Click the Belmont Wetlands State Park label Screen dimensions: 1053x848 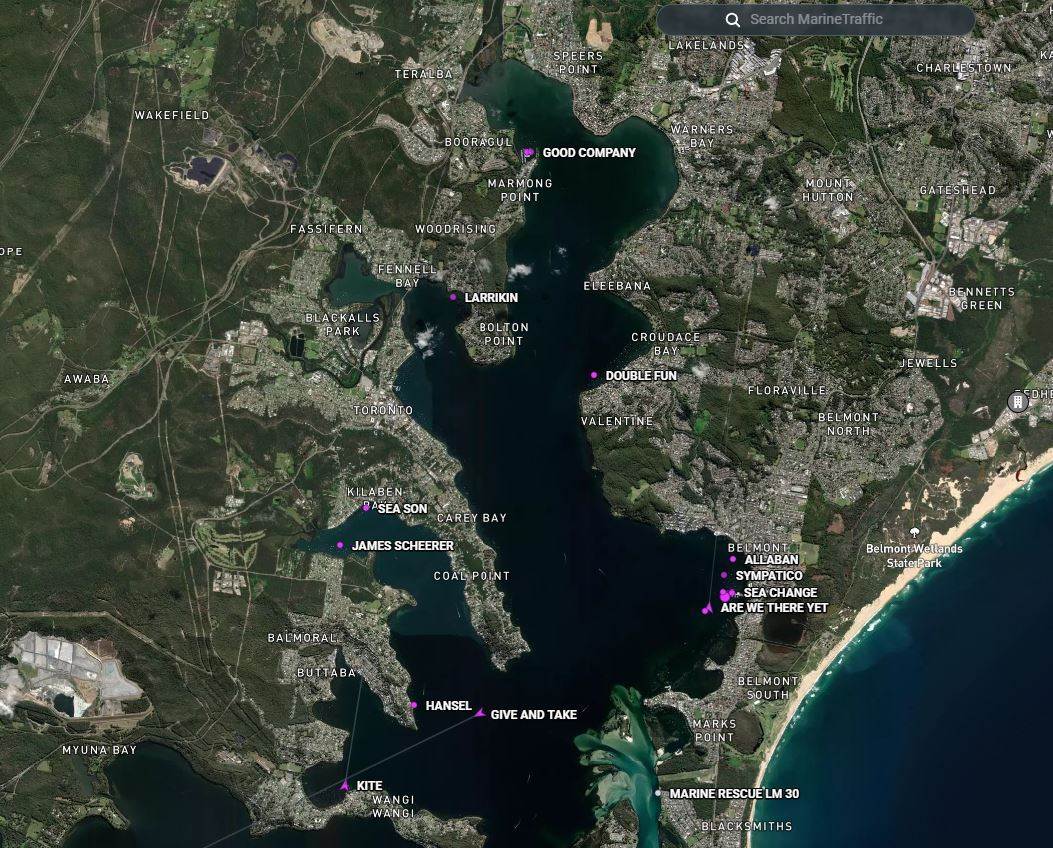(914, 556)
